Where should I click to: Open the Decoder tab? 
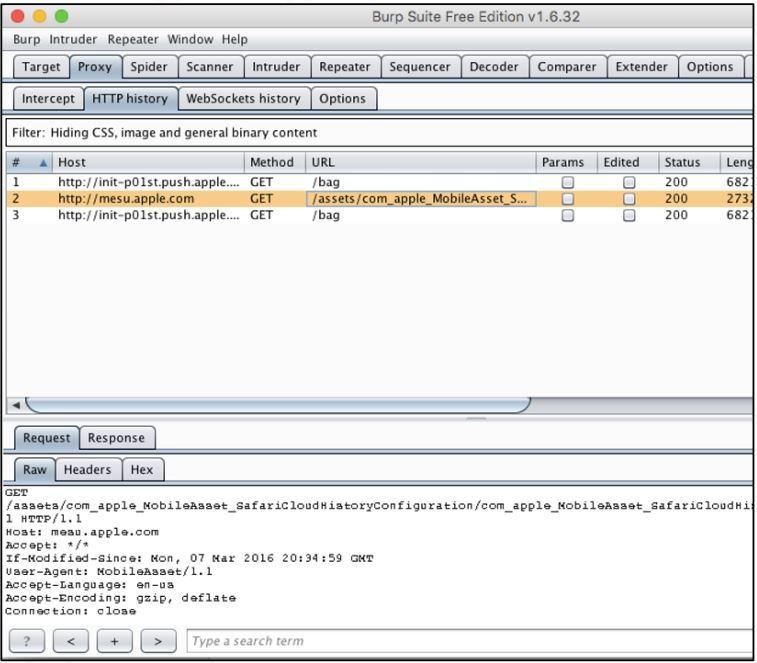click(x=494, y=67)
